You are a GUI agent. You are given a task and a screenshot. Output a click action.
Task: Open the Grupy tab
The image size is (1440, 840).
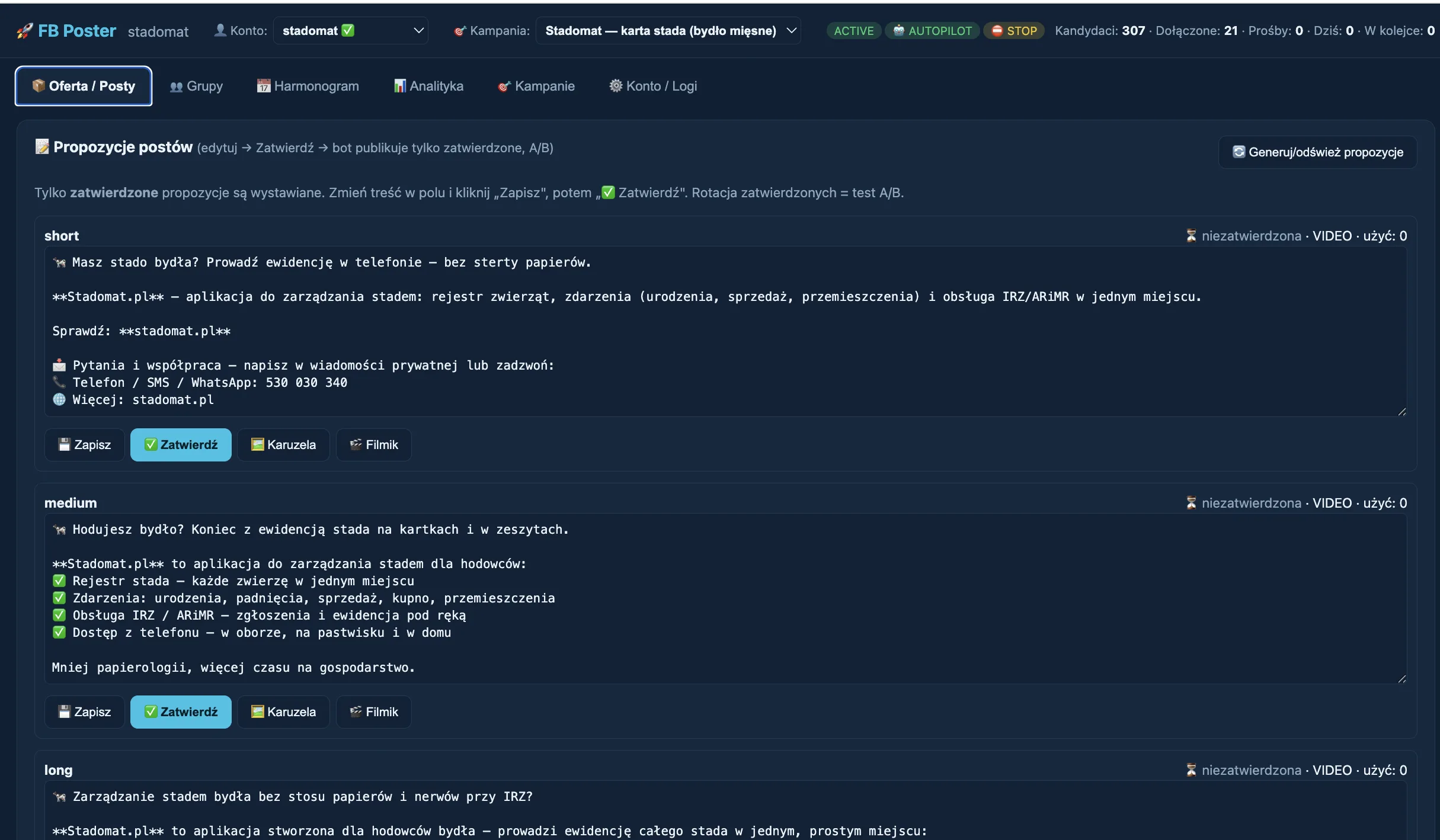pos(196,86)
